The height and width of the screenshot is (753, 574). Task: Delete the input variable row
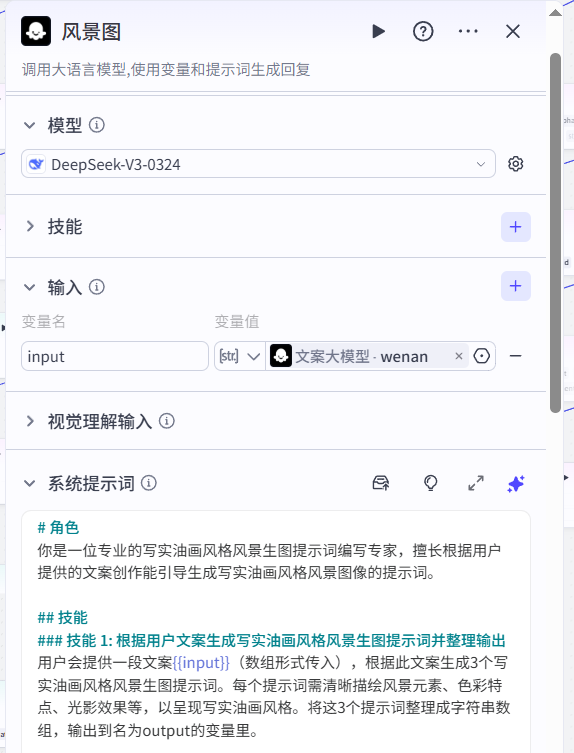(515, 356)
